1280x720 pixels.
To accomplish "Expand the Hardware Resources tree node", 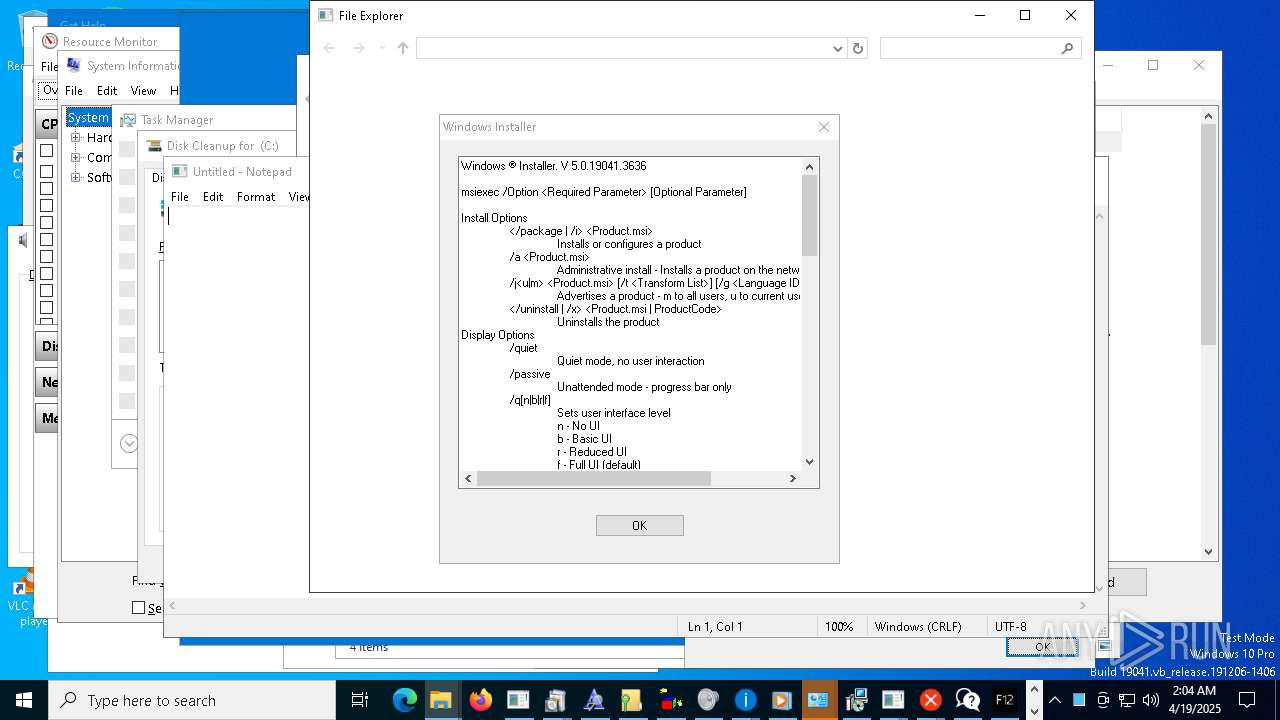I will click(75, 137).
